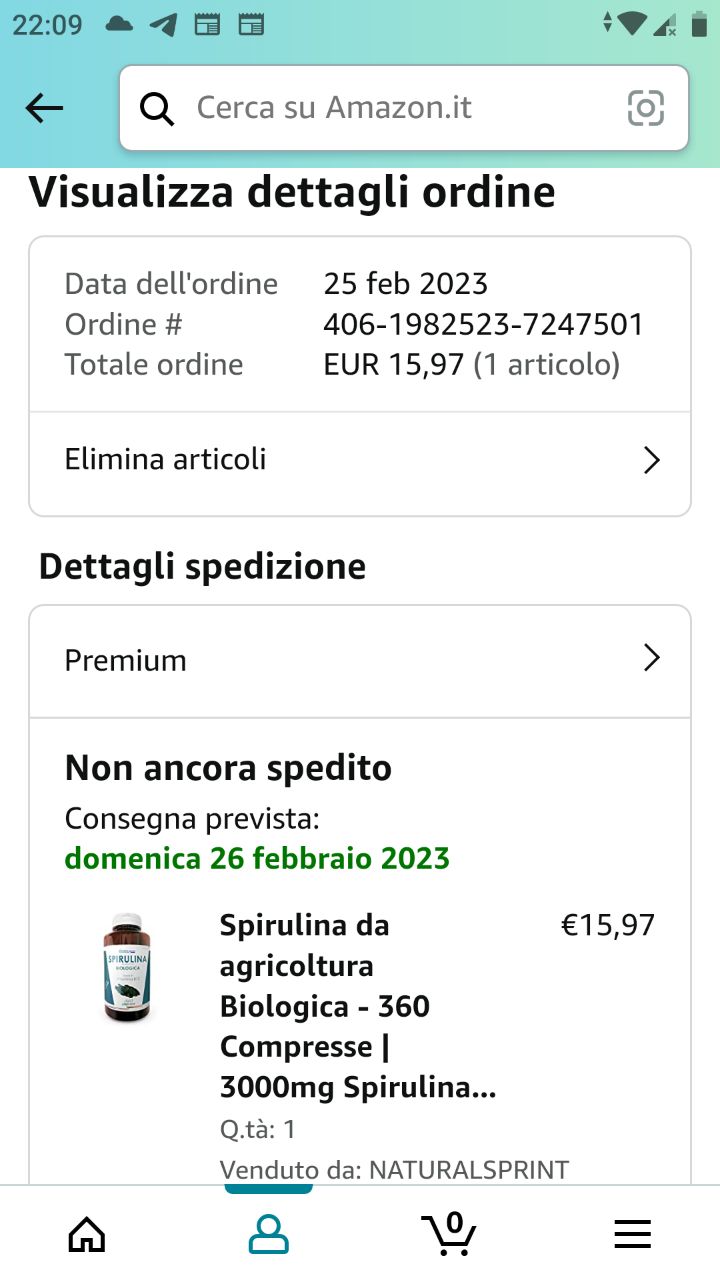
Task: Tap the back arrow icon
Action: [44, 108]
